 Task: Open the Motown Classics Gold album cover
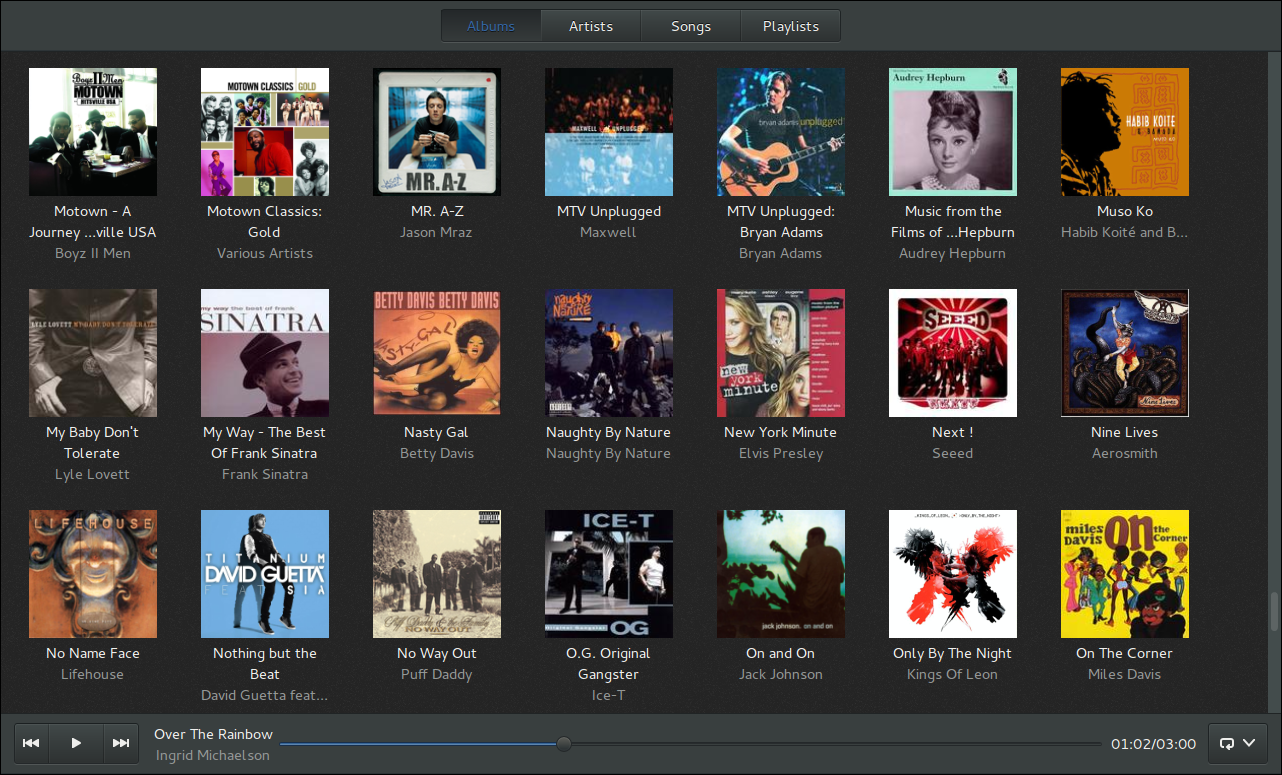coord(265,132)
